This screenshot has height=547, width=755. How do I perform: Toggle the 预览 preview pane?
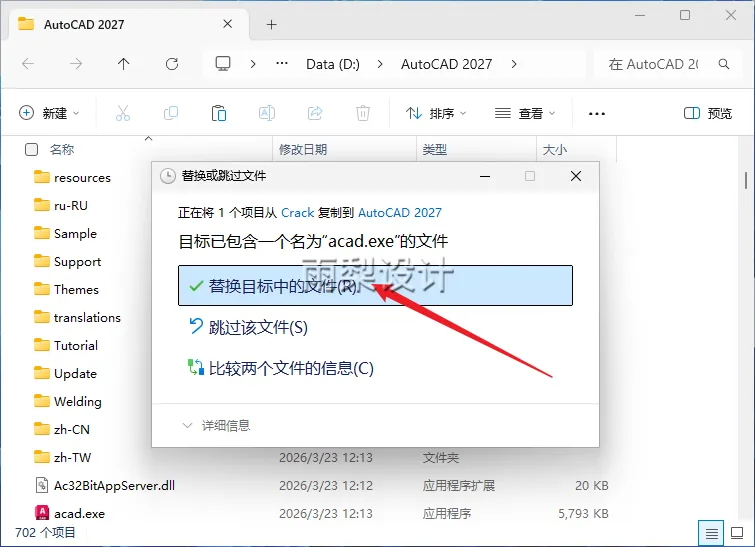pyautogui.click(x=708, y=114)
